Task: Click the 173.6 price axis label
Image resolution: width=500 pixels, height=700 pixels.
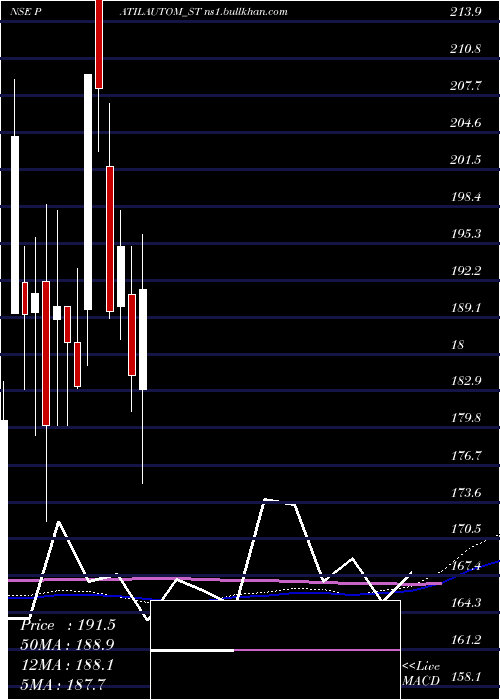Action: point(466,492)
